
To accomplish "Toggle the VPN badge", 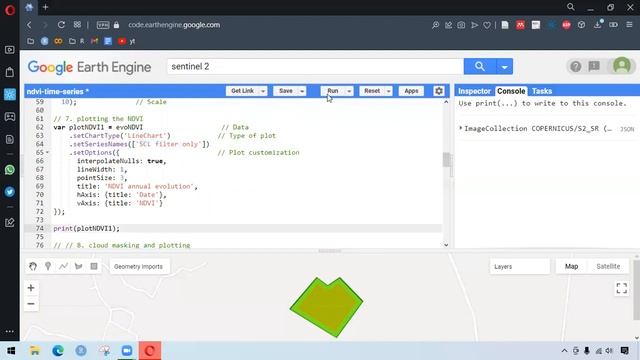I will click(103, 25).
